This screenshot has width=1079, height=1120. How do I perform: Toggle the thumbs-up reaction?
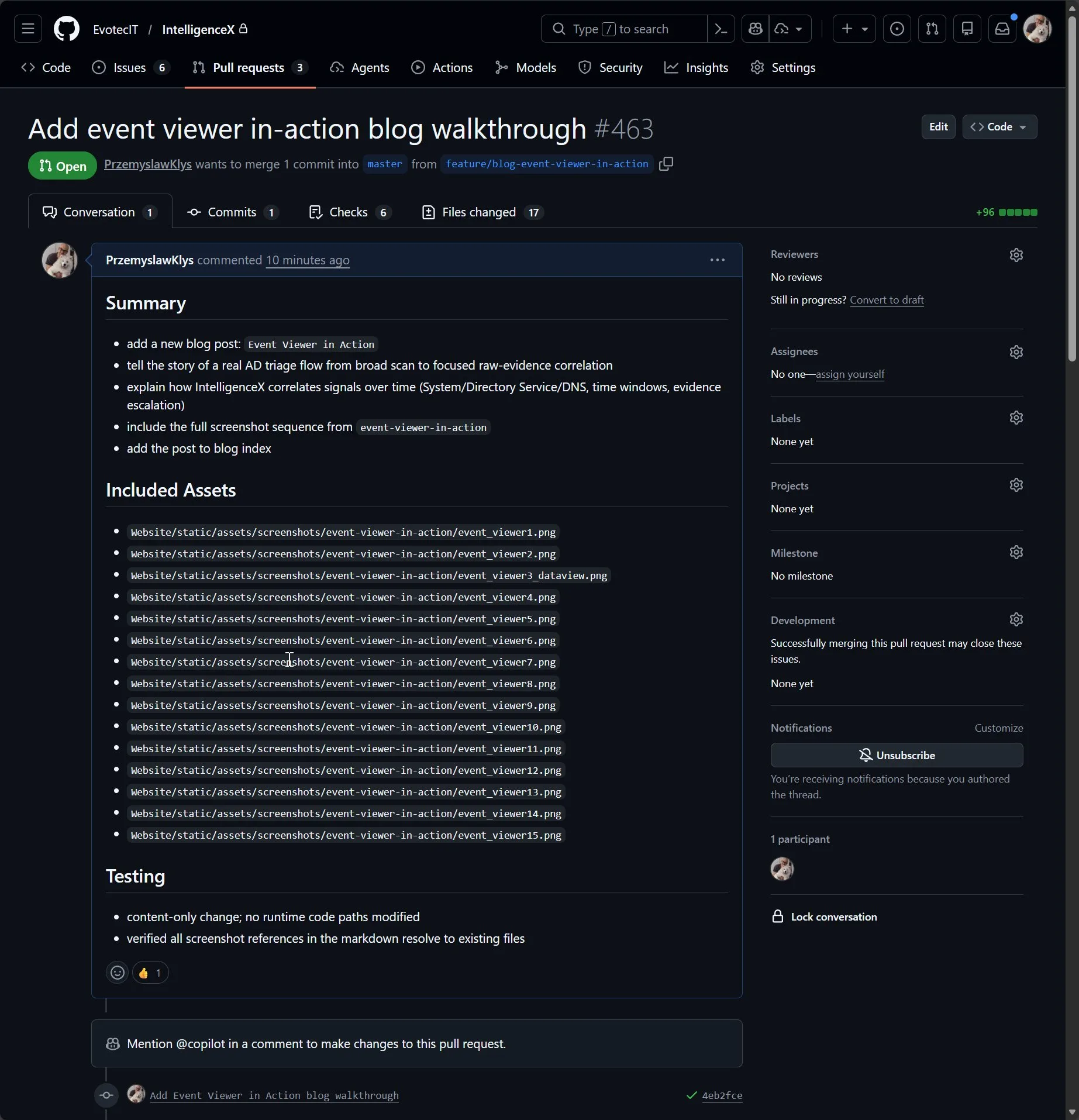150,972
